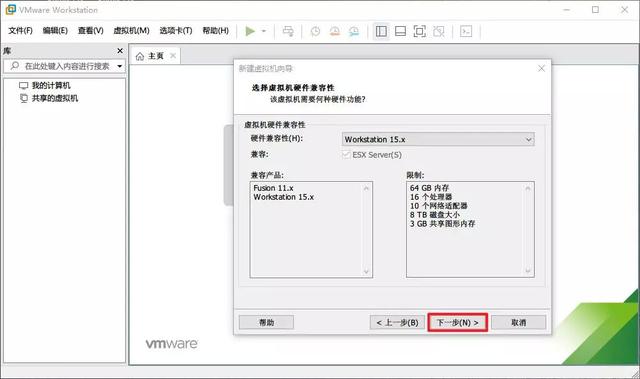Click the 兼容产品 list scroll down arrow
The height and width of the screenshot is (379, 640).
[x=366, y=271]
